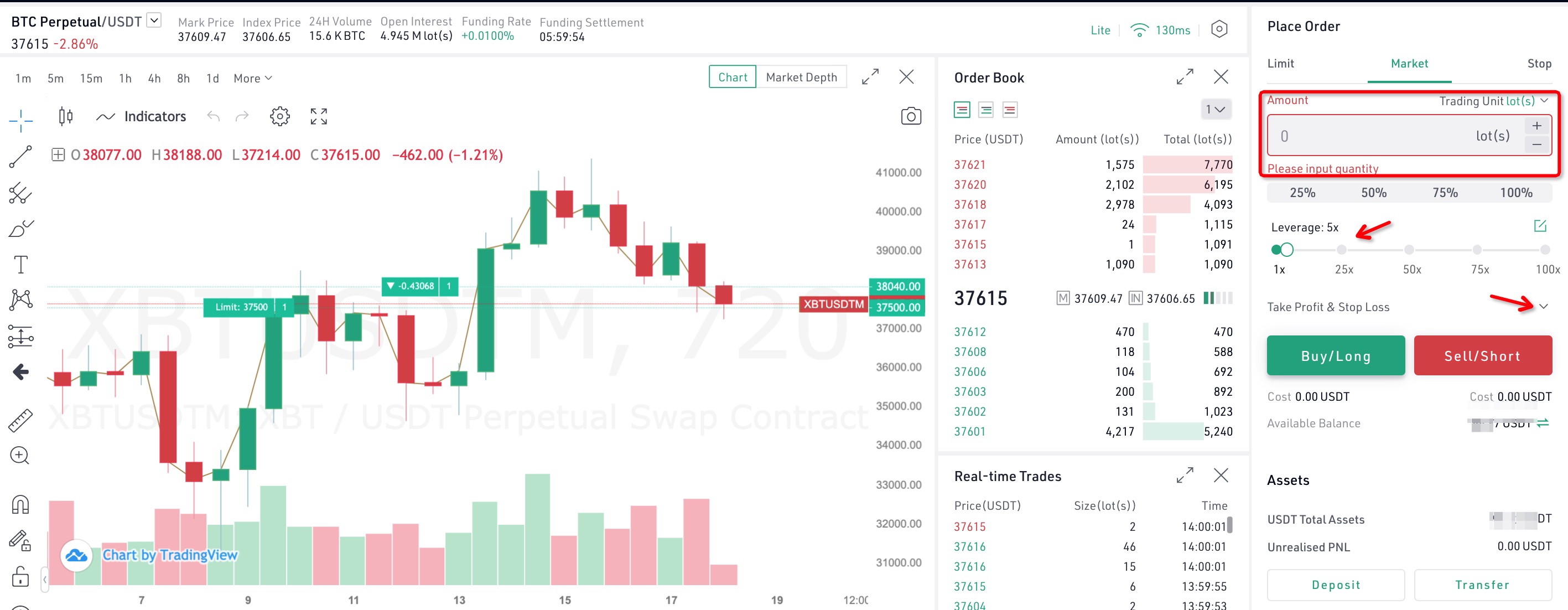The width and height of the screenshot is (1568, 610).
Task: Click the expand order book icon
Action: [1186, 78]
